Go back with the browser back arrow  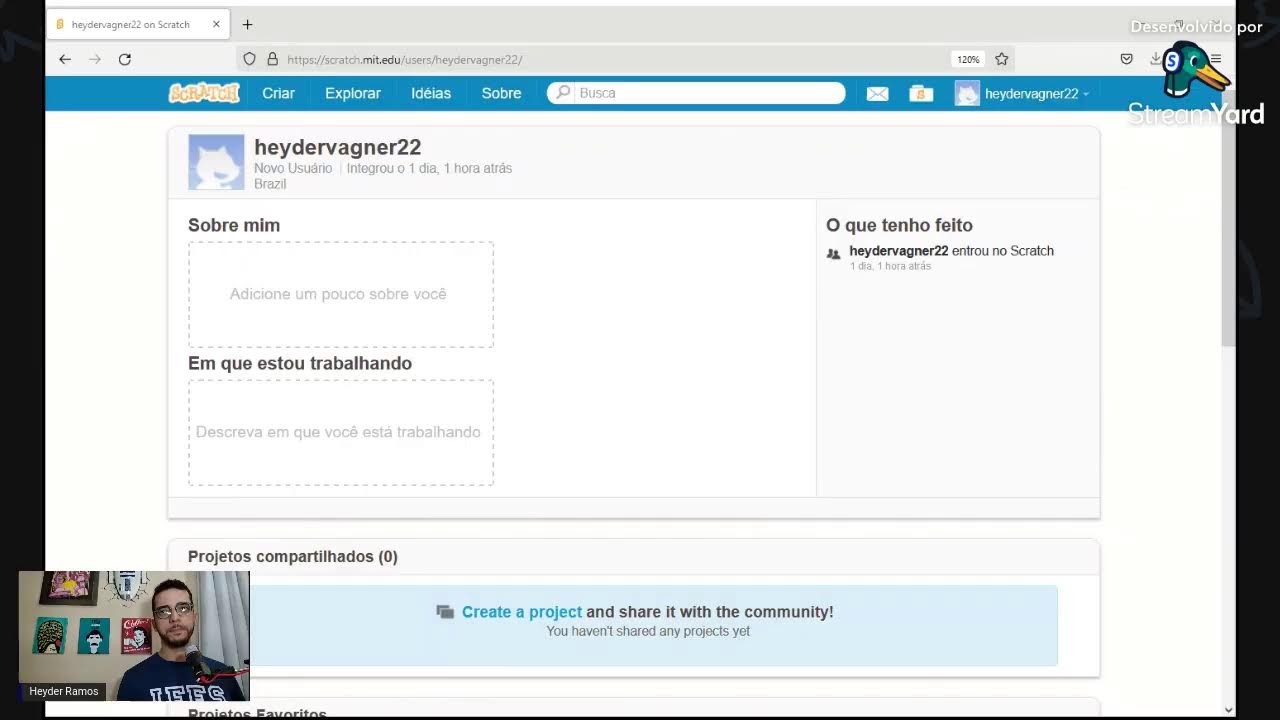click(65, 59)
